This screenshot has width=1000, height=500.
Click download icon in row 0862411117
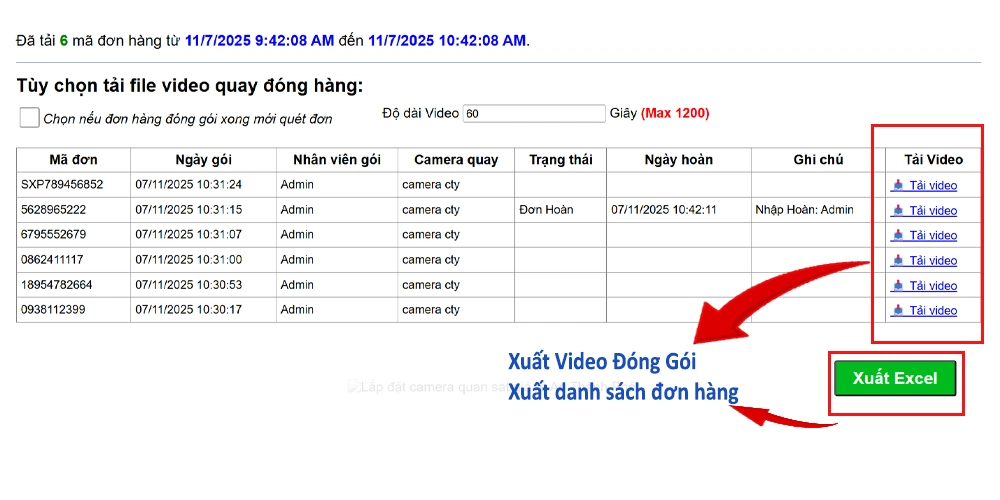898,260
